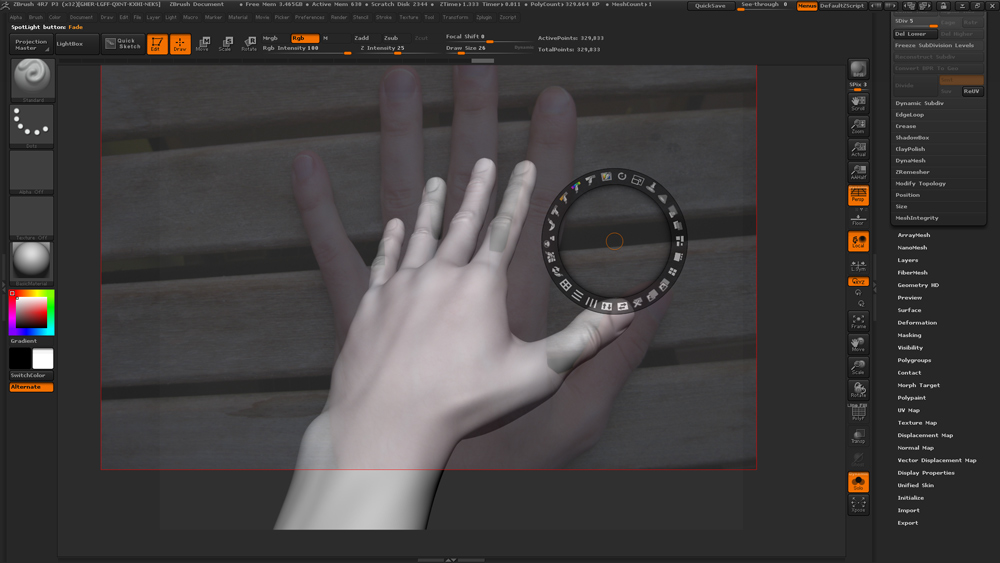Open the Preferences menu
Viewport: 1000px width, 563px height.
point(309,17)
